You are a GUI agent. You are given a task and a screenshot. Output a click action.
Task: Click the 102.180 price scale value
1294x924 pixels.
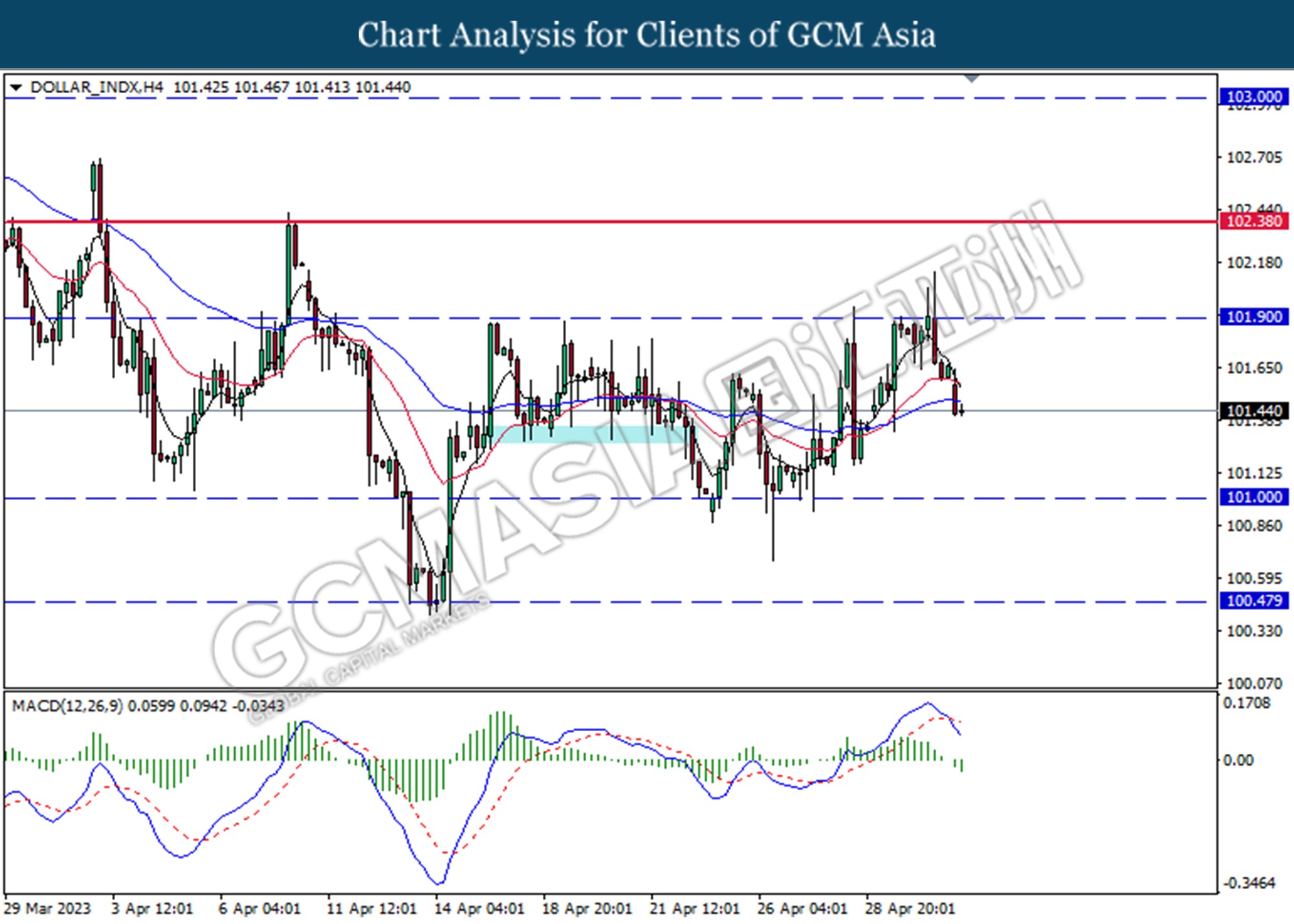[x=1254, y=263]
